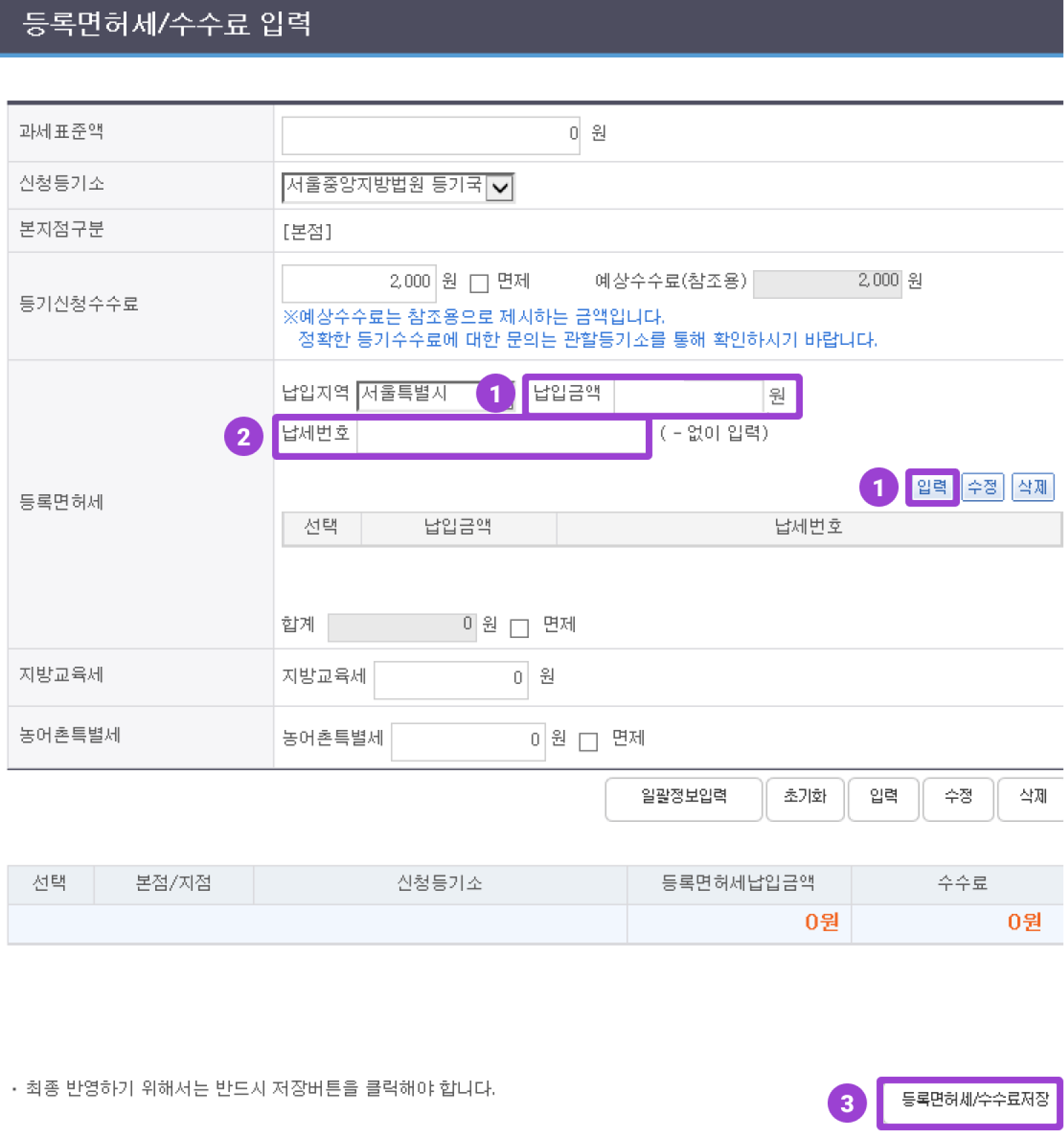Check the 면제 box beside 합계
The height and width of the screenshot is (1138, 1064).
point(520,628)
